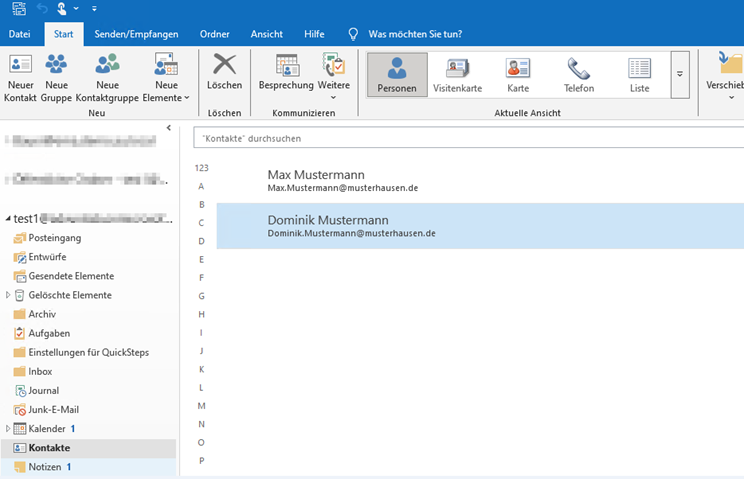
Task: Open the Ansicht tab
Action: [267, 34]
